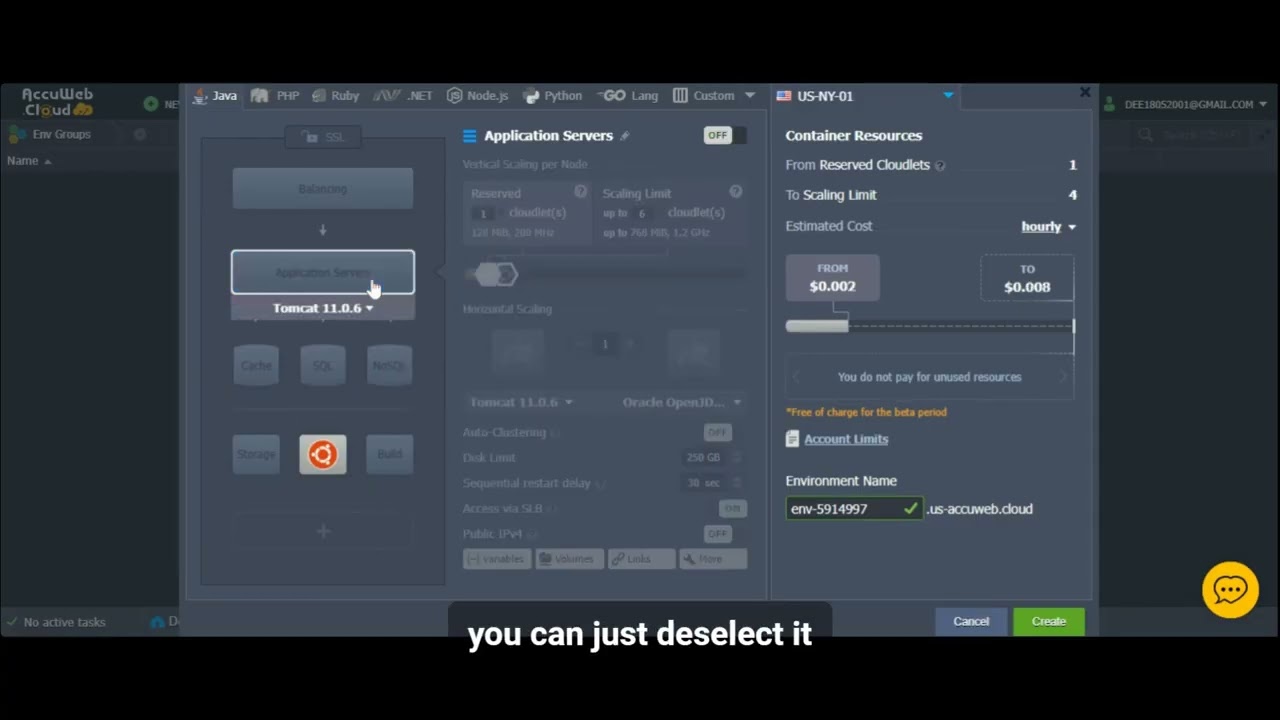
Task: Open the Volumes button
Action: point(569,559)
